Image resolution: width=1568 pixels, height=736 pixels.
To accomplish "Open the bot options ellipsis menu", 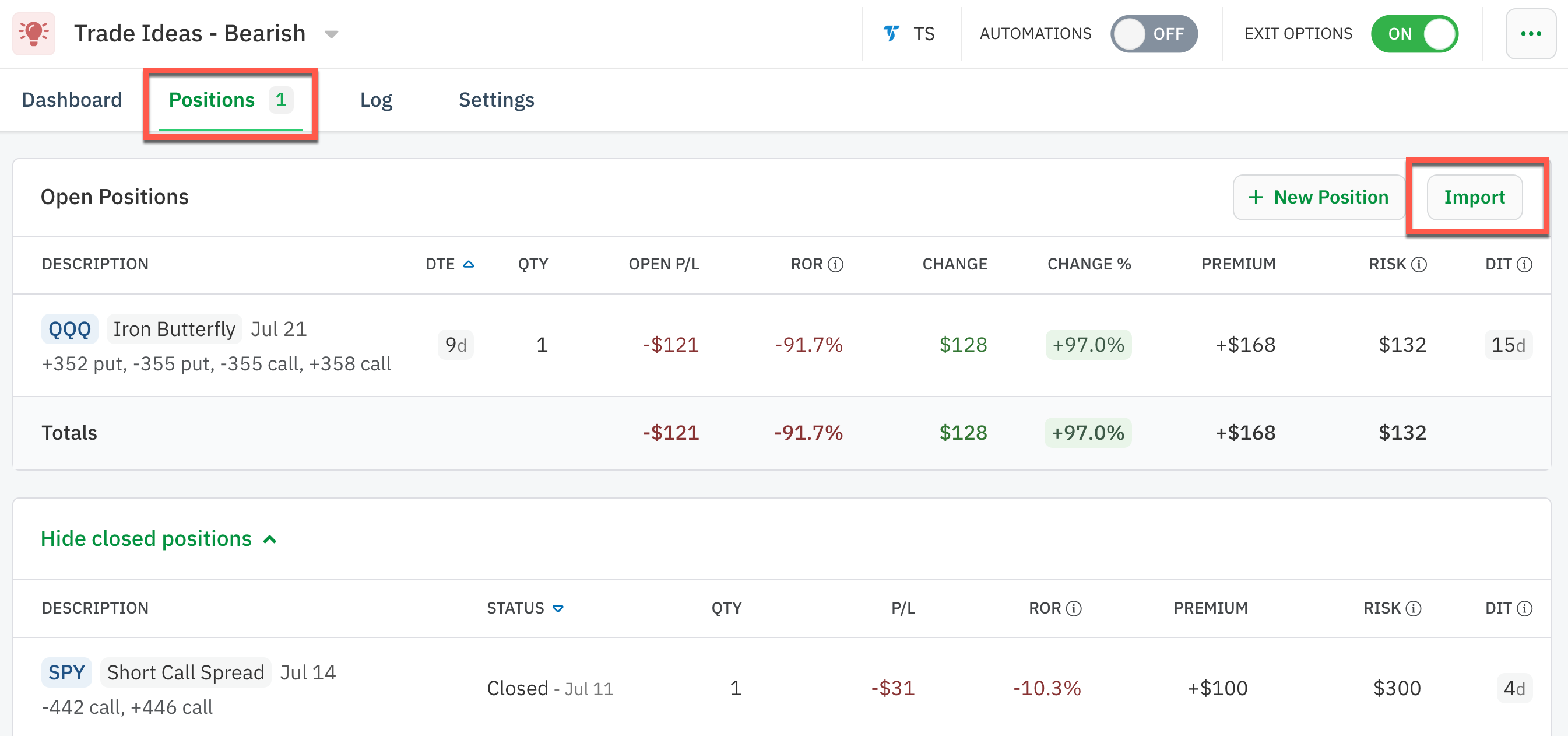I will coord(1531,33).
